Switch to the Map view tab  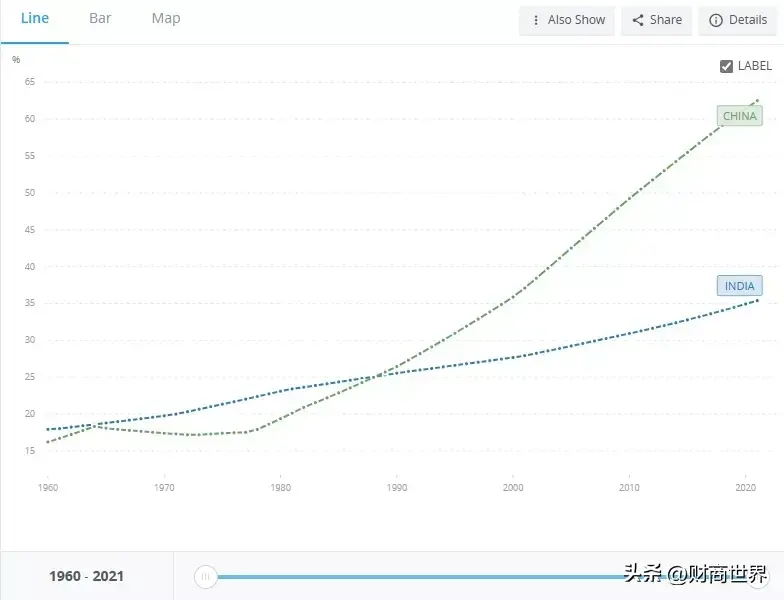tap(166, 19)
